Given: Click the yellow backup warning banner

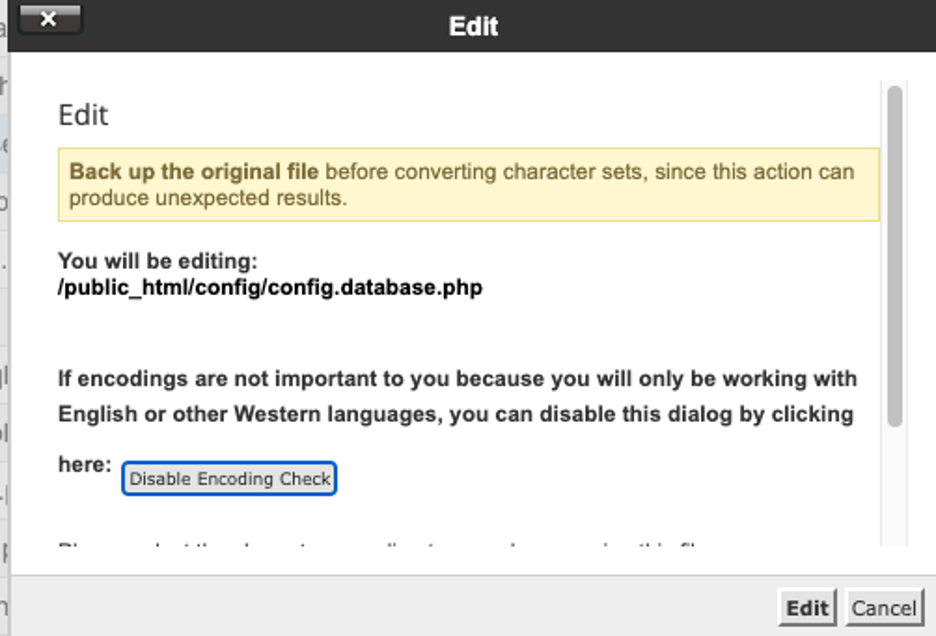Looking at the screenshot, I should [468, 184].
